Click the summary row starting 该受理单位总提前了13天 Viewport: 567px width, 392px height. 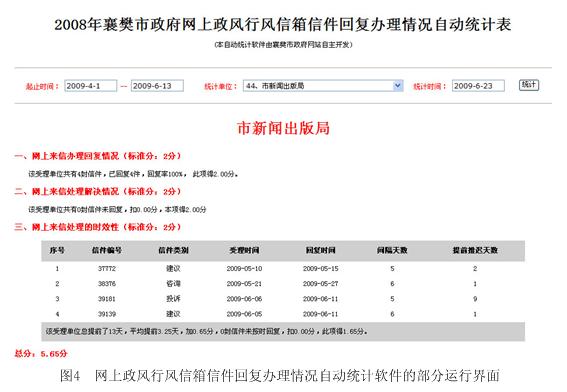(283, 332)
